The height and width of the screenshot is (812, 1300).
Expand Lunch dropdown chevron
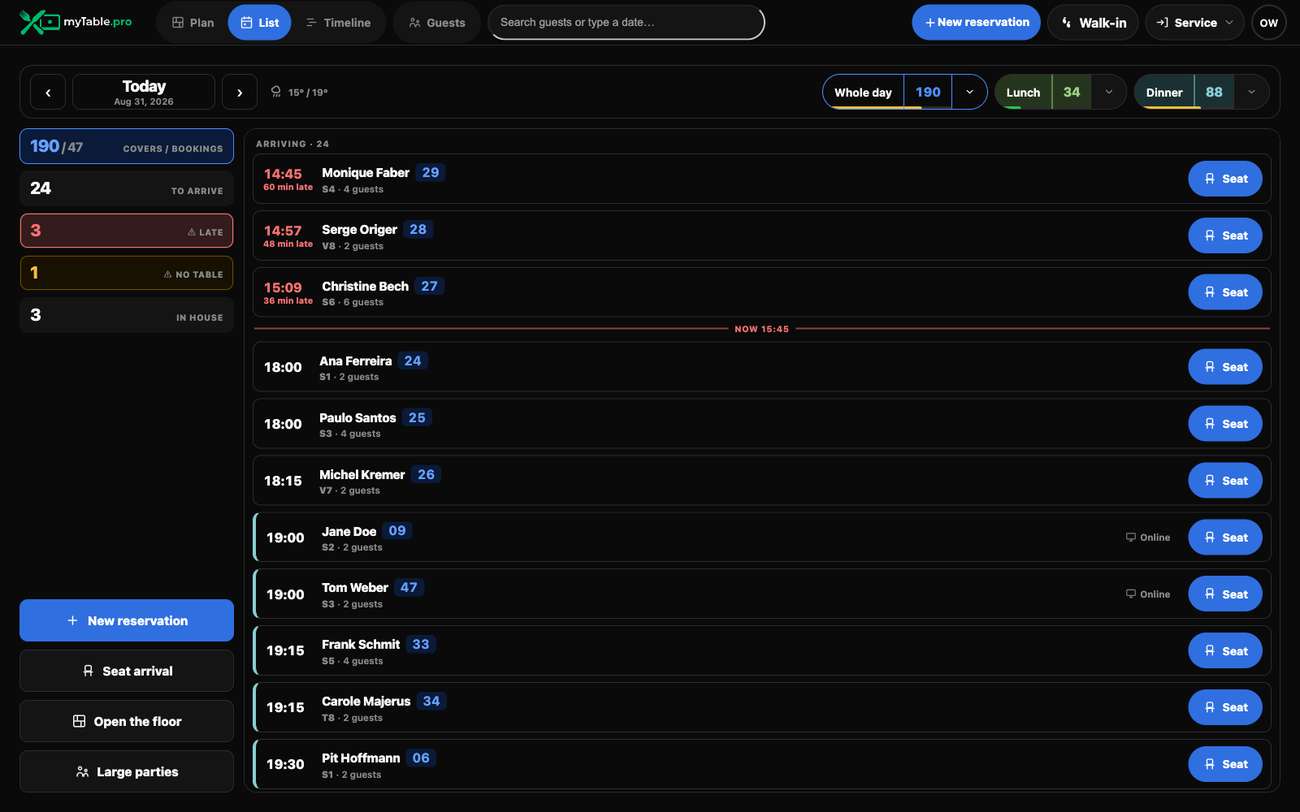pyautogui.click(x=1108, y=92)
